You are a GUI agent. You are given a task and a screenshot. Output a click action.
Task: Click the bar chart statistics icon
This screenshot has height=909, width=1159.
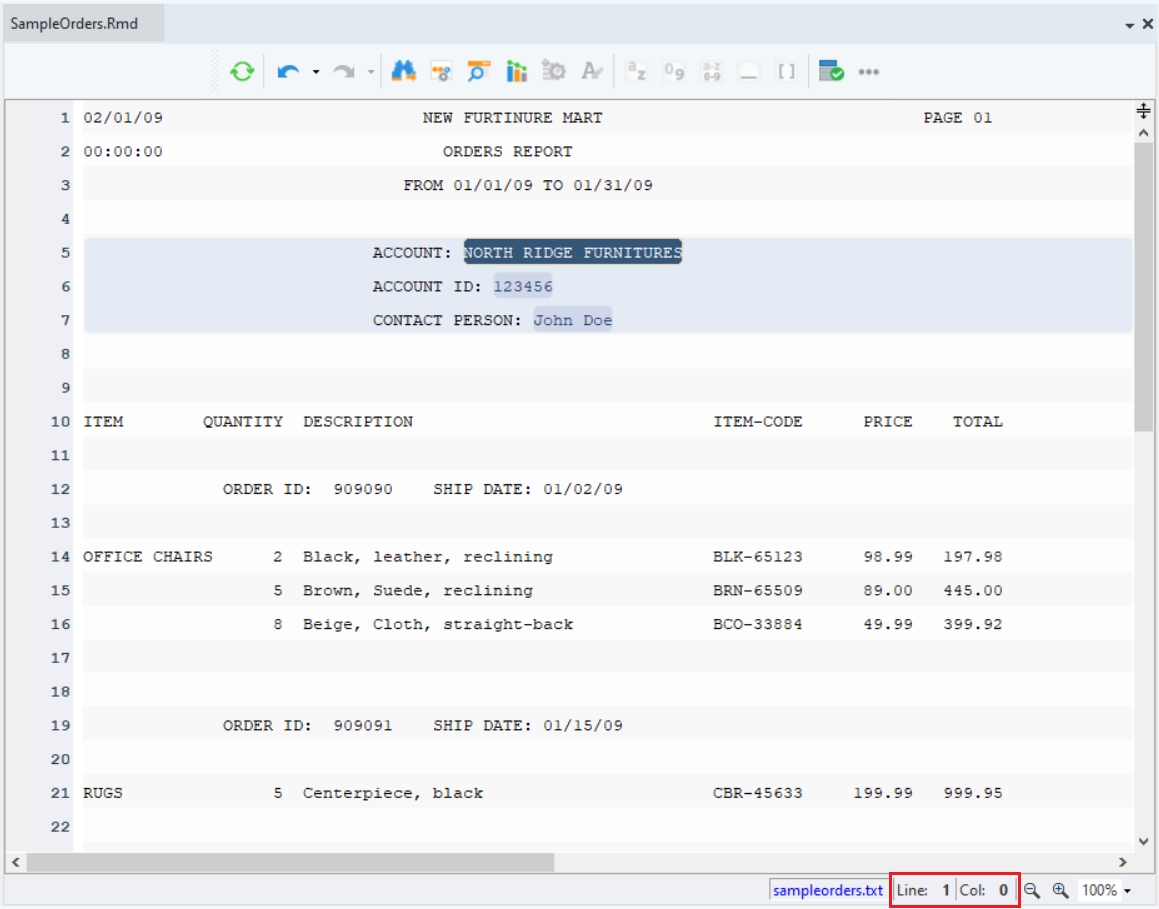[516, 72]
